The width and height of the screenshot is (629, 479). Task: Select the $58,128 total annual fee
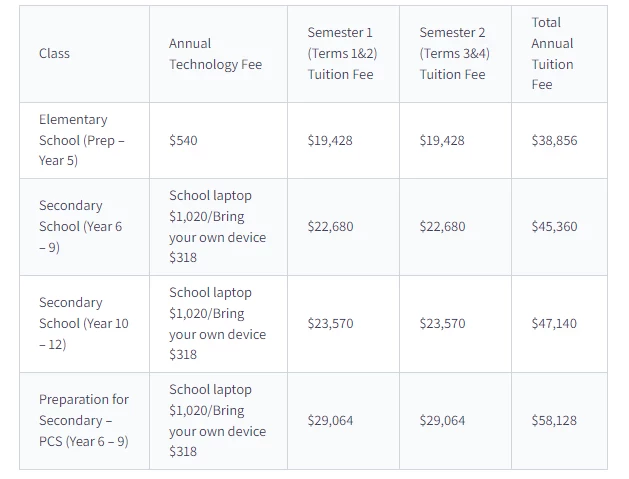coord(554,420)
